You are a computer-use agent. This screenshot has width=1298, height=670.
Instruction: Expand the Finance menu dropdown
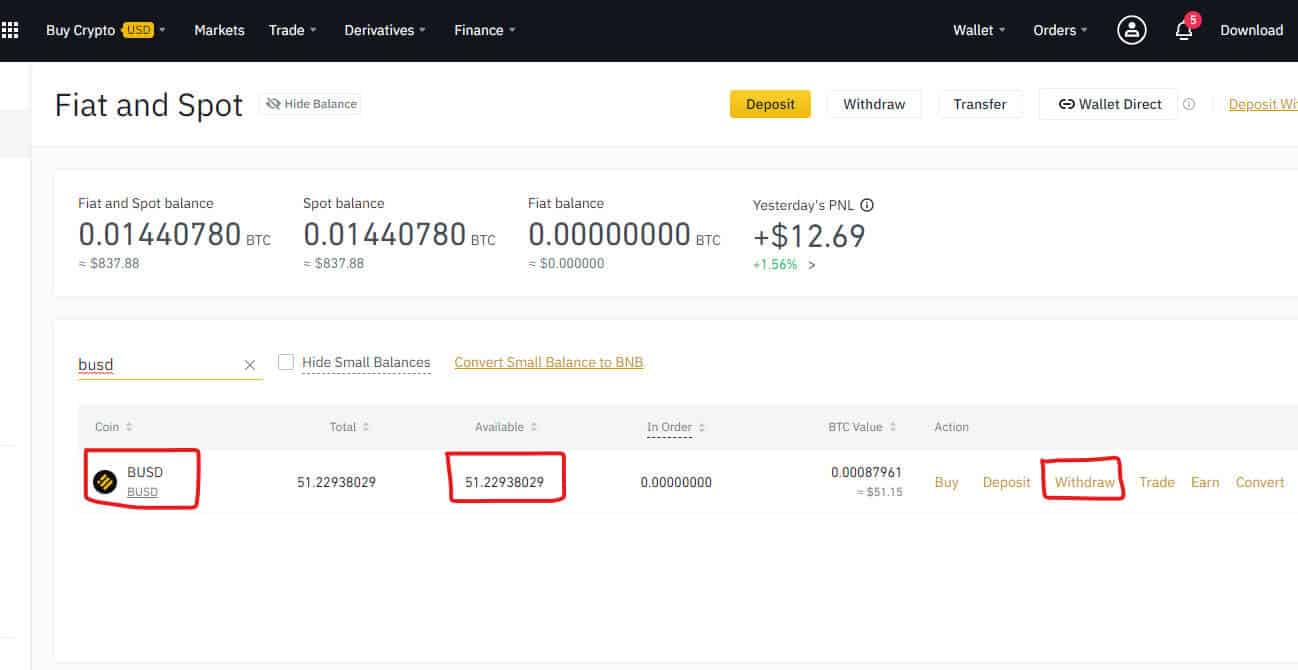click(x=485, y=30)
